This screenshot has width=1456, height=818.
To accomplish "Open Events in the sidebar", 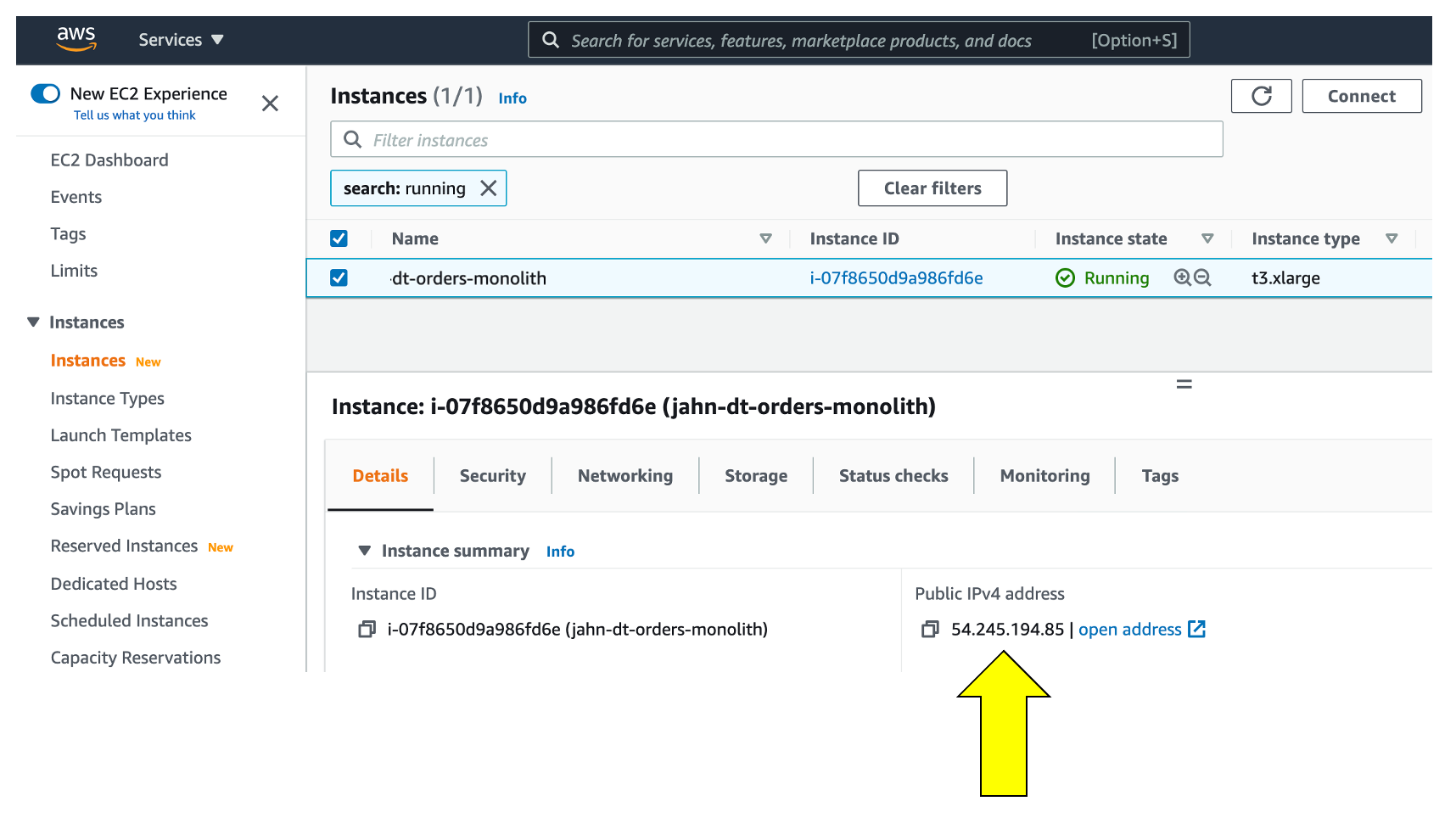I will click(76, 197).
